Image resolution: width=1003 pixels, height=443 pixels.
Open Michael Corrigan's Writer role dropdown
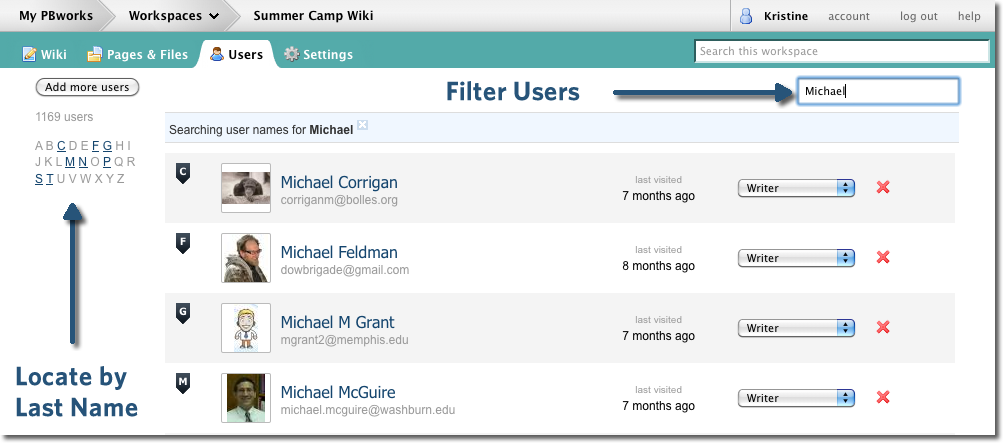tap(796, 188)
